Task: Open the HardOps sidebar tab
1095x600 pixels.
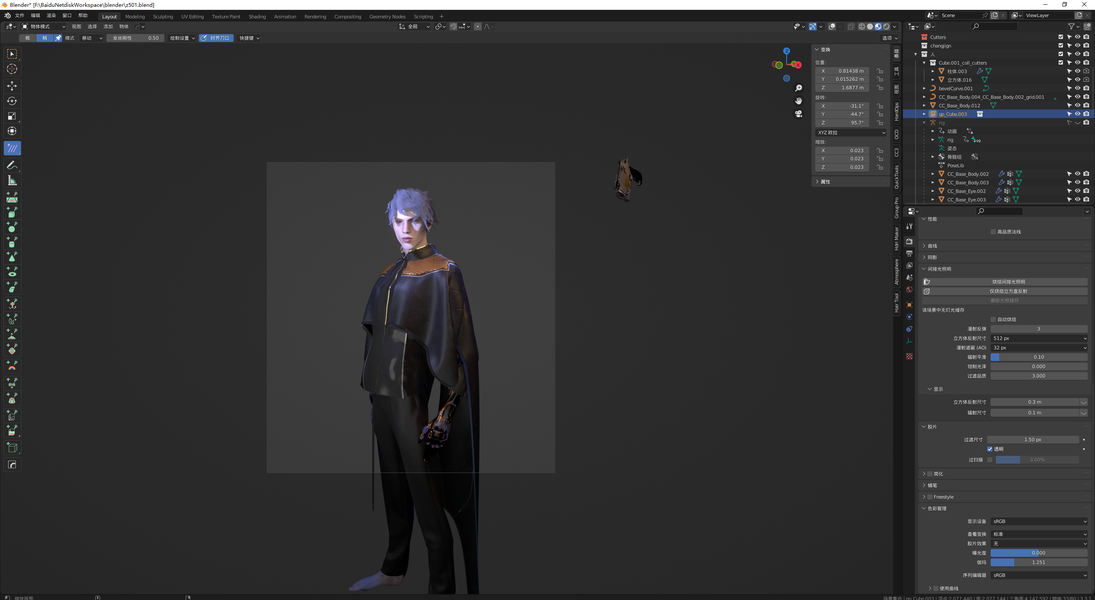Action: coord(897,112)
